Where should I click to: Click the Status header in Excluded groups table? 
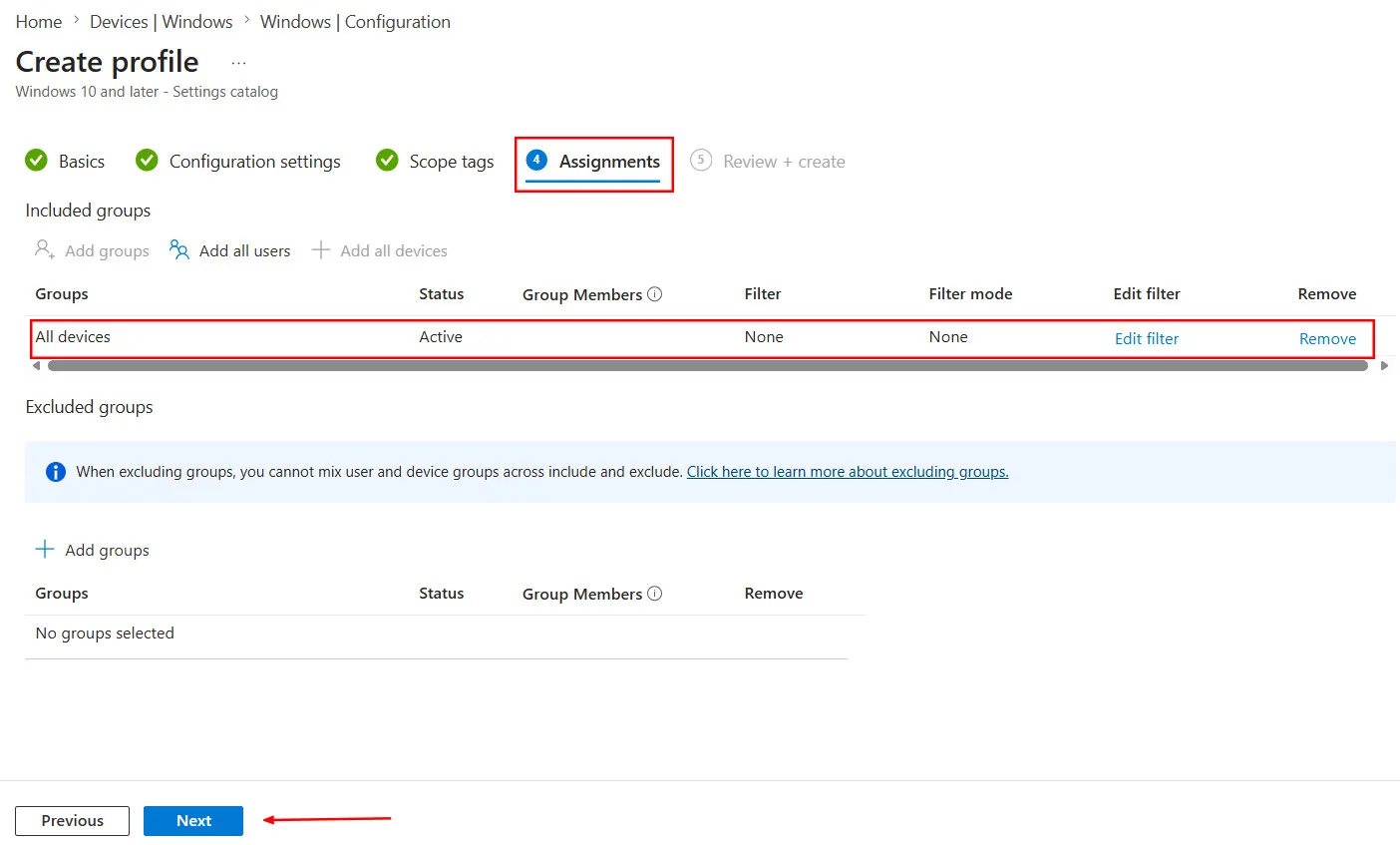(x=442, y=594)
